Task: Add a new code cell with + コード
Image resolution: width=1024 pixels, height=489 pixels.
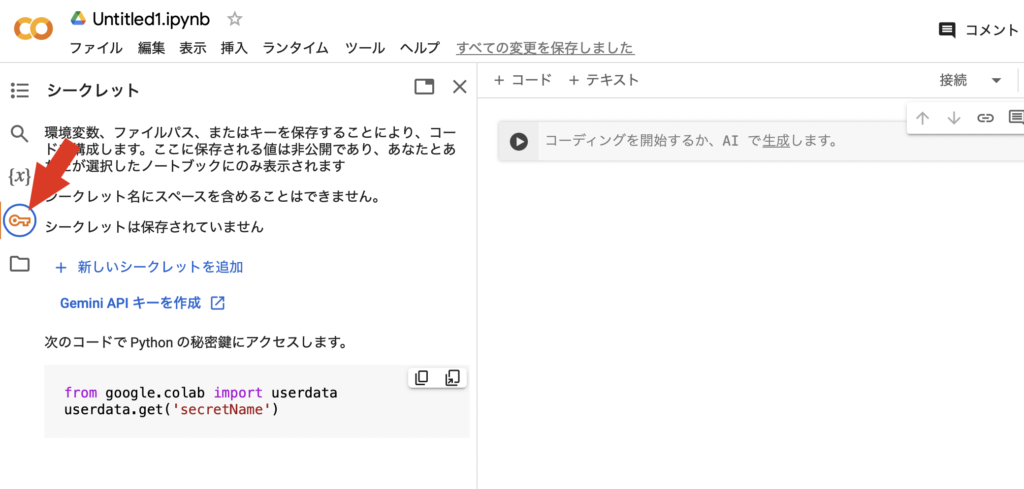Action: [522, 80]
